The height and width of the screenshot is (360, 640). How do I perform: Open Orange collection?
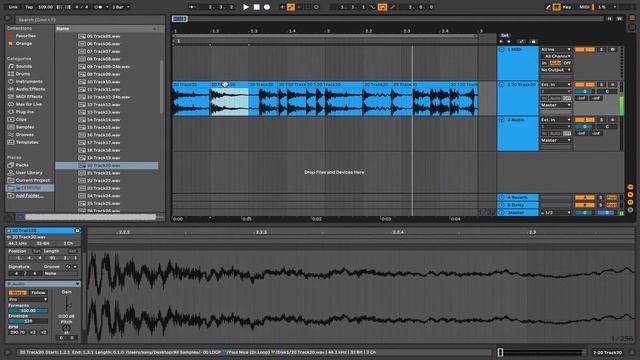coord(24,43)
